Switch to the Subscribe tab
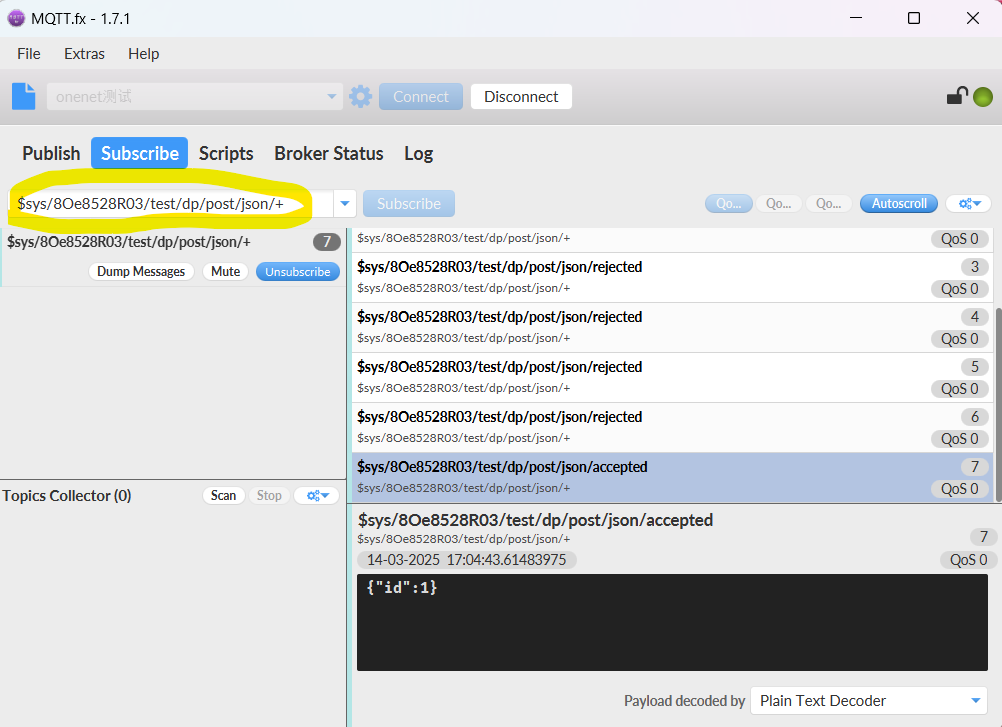Screen dimensions: 1002x727 pos(139,153)
